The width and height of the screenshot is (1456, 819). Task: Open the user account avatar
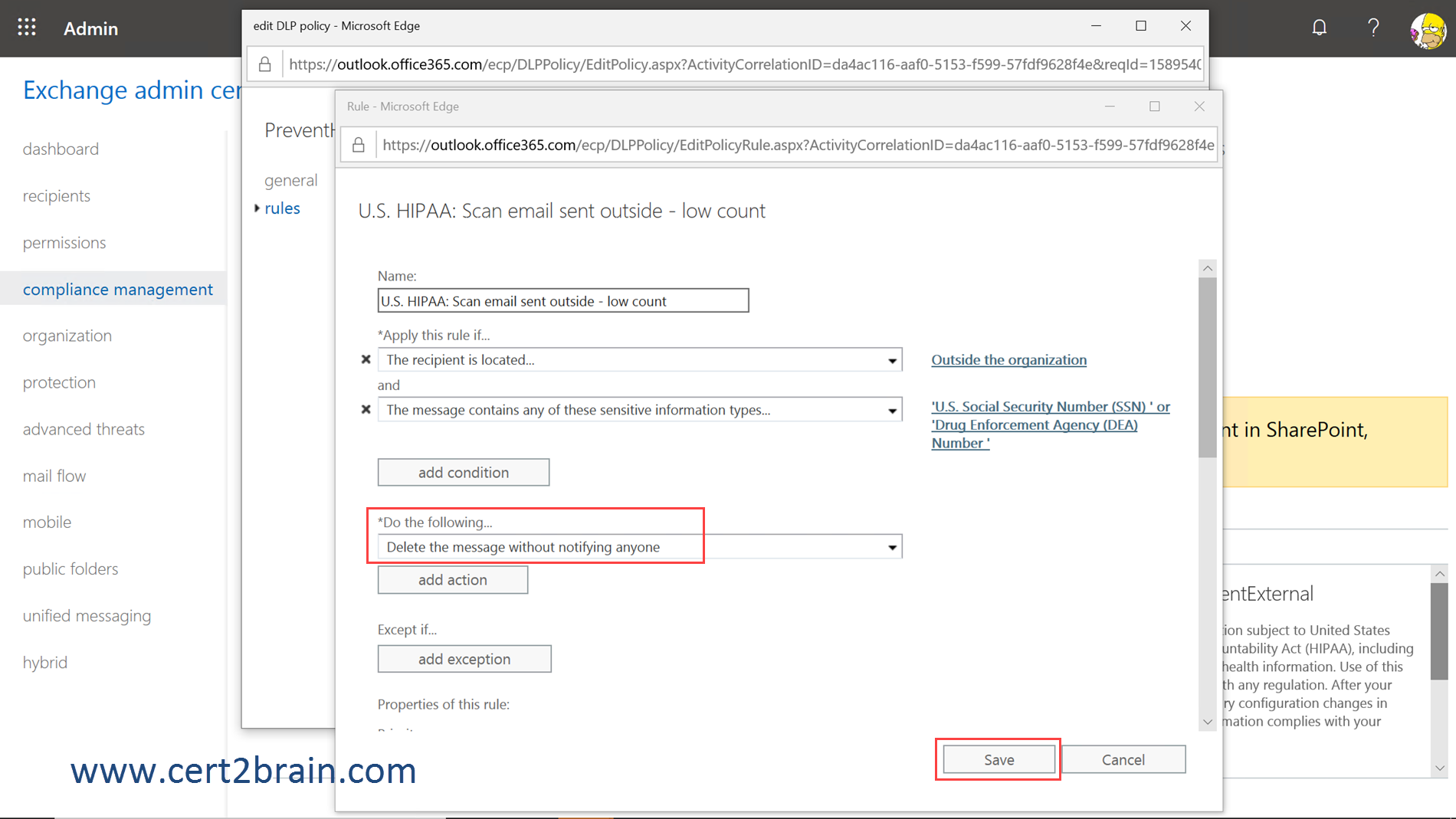(1428, 31)
